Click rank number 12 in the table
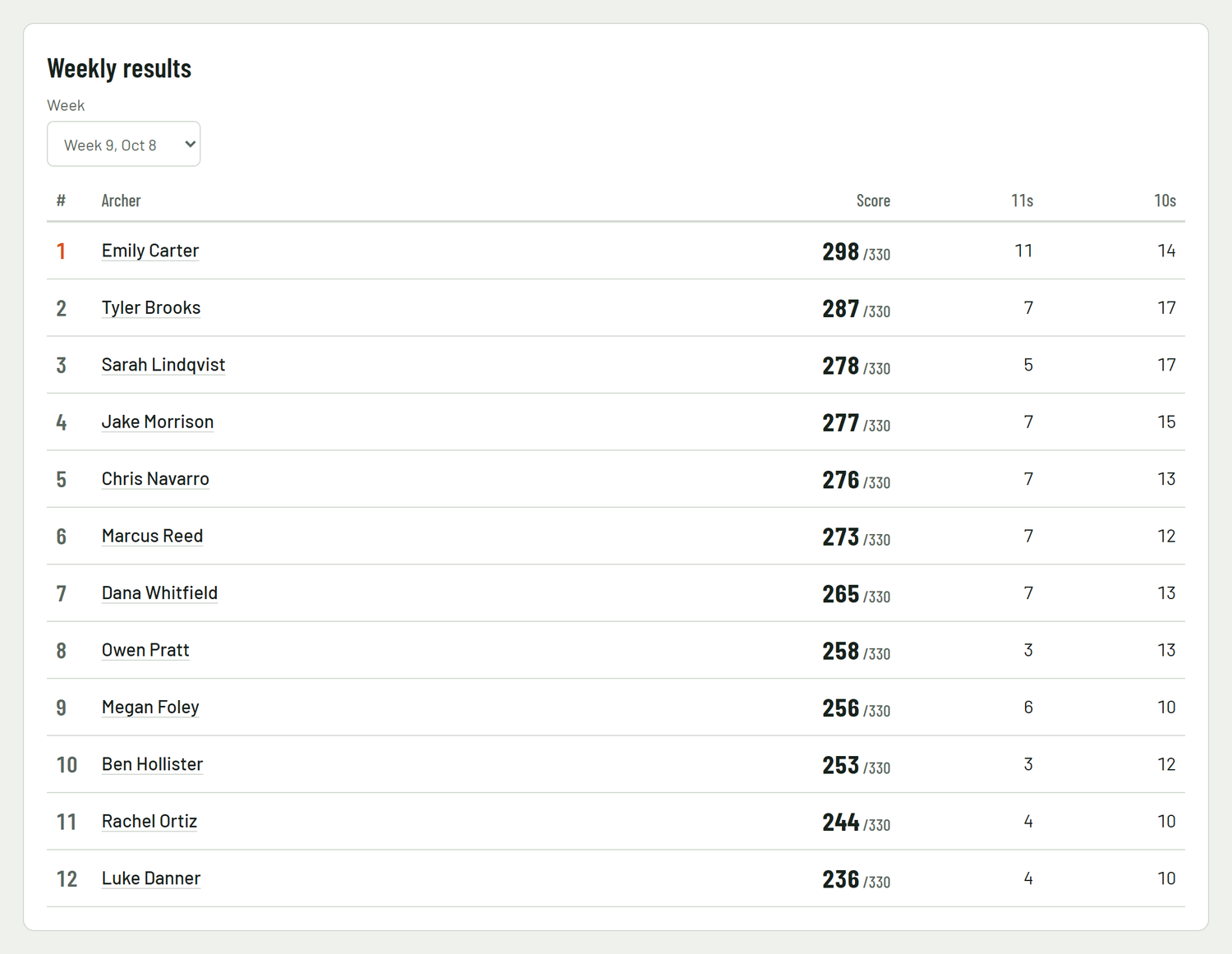This screenshot has width=1232, height=954. click(67, 879)
